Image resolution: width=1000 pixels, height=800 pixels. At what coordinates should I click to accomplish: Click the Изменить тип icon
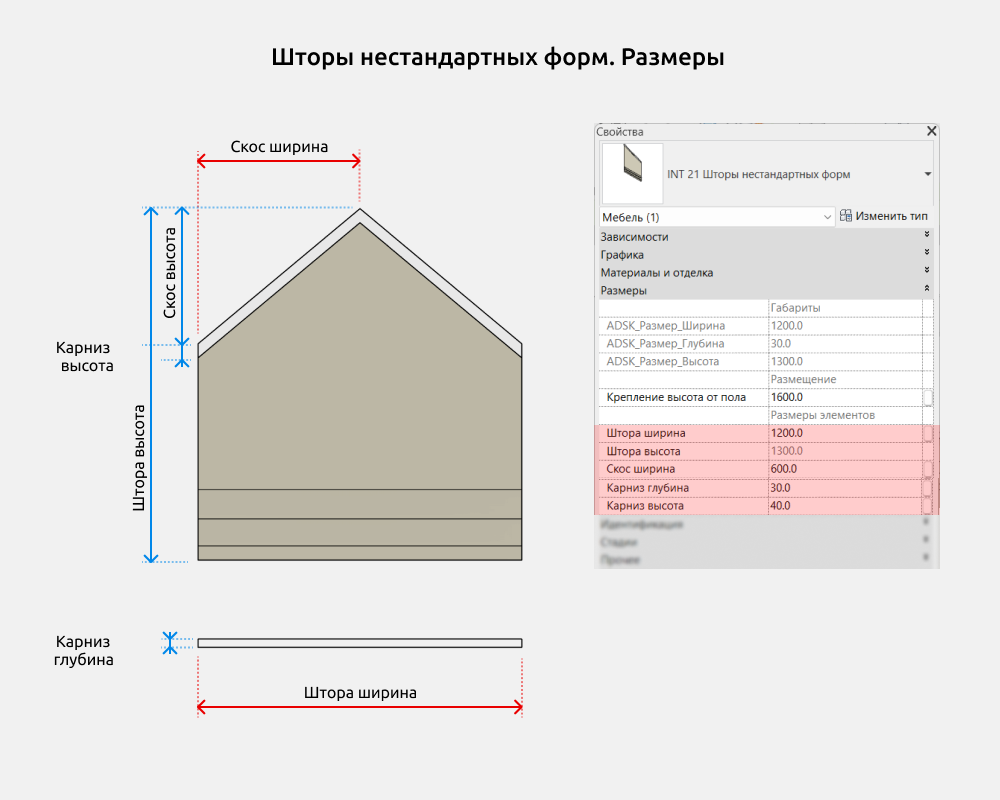846,216
